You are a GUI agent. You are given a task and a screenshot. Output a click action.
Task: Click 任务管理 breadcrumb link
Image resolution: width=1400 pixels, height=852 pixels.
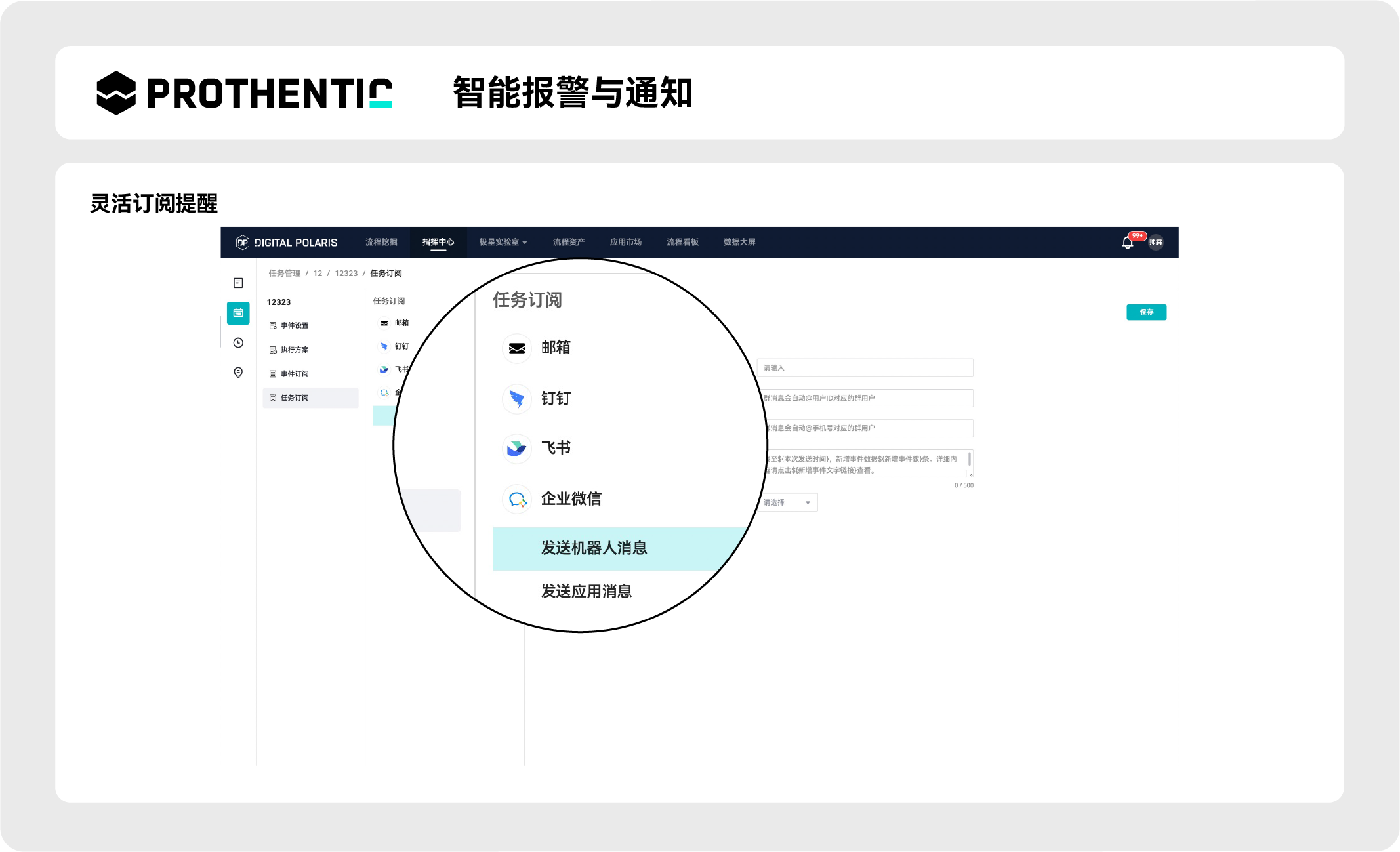(x=284, y=274)
